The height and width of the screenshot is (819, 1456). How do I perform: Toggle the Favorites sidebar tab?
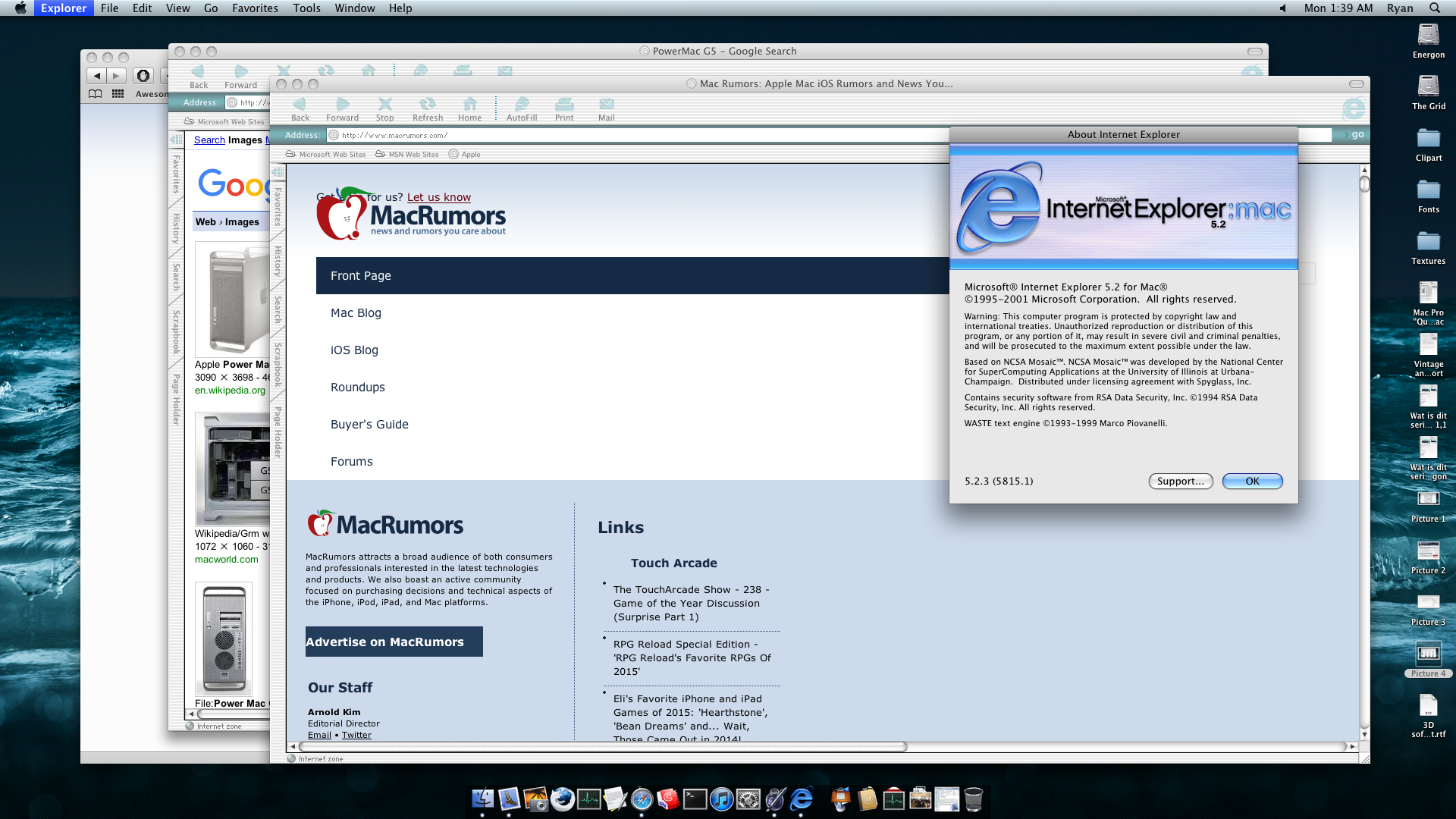(x=278, y=206)
